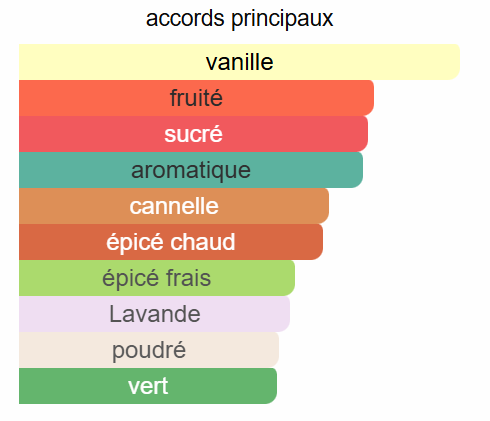Select the fruité accord bar

(196, 98)
